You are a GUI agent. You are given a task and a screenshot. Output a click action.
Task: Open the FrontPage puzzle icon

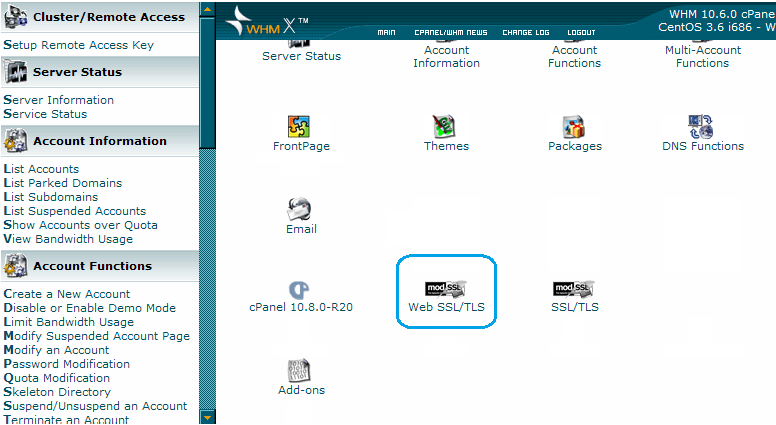click(x=298, y=126)
